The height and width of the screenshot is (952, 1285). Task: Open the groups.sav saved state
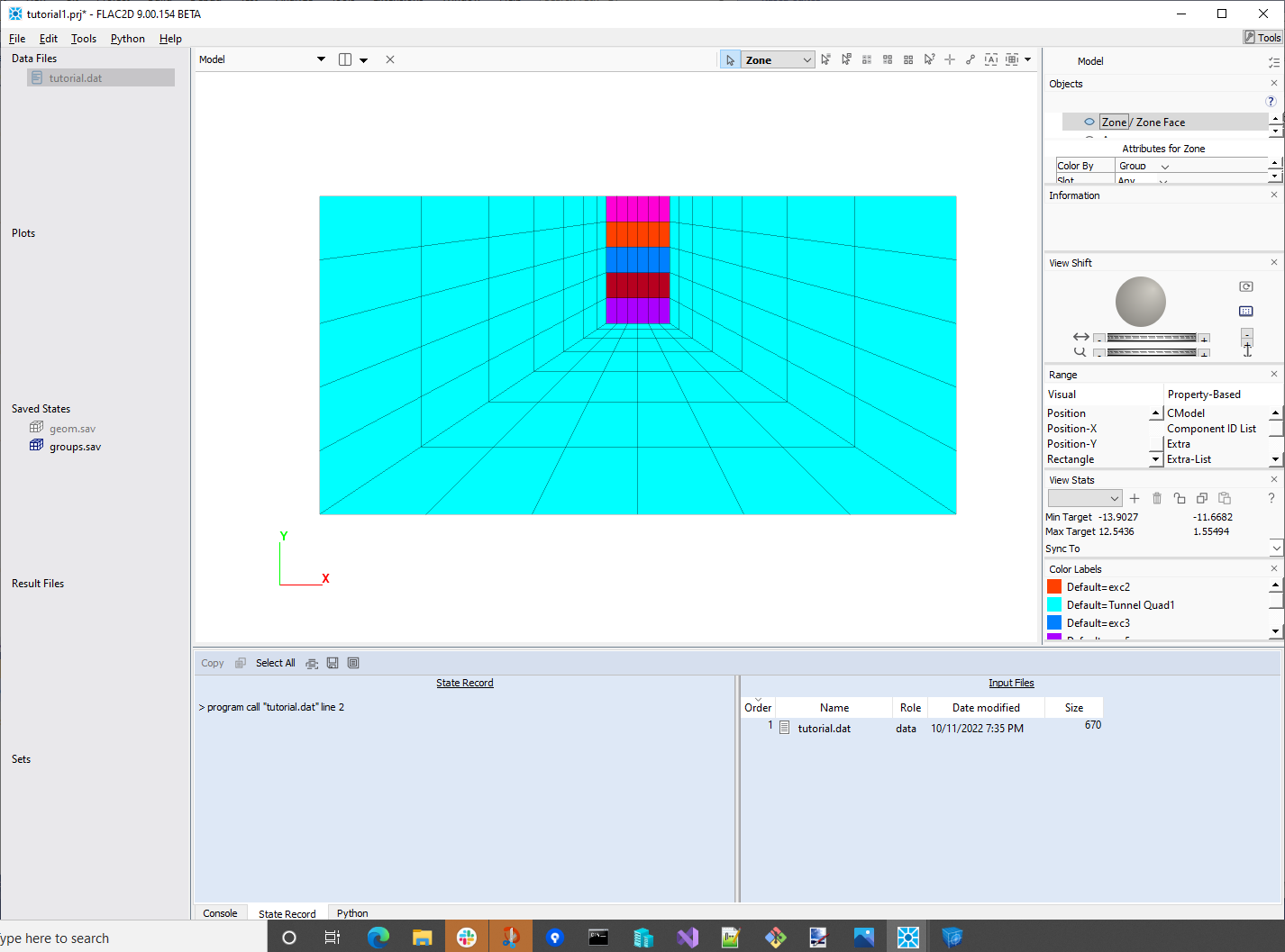pos(75,447)
